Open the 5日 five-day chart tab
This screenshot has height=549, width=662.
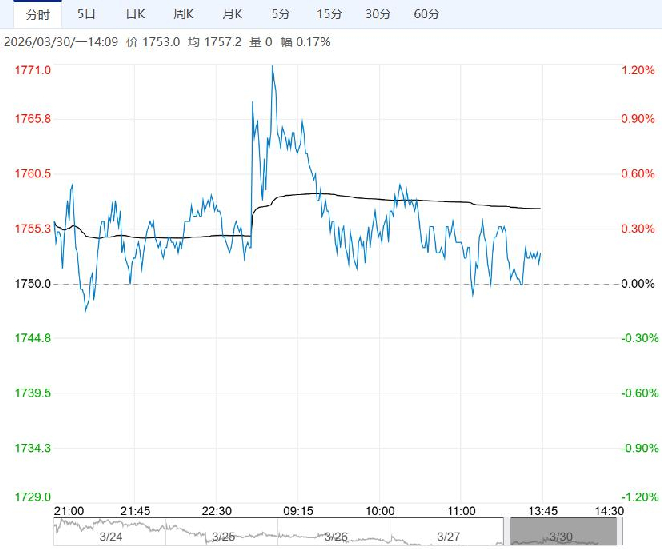pyautogui.click(x=87, y=14)
